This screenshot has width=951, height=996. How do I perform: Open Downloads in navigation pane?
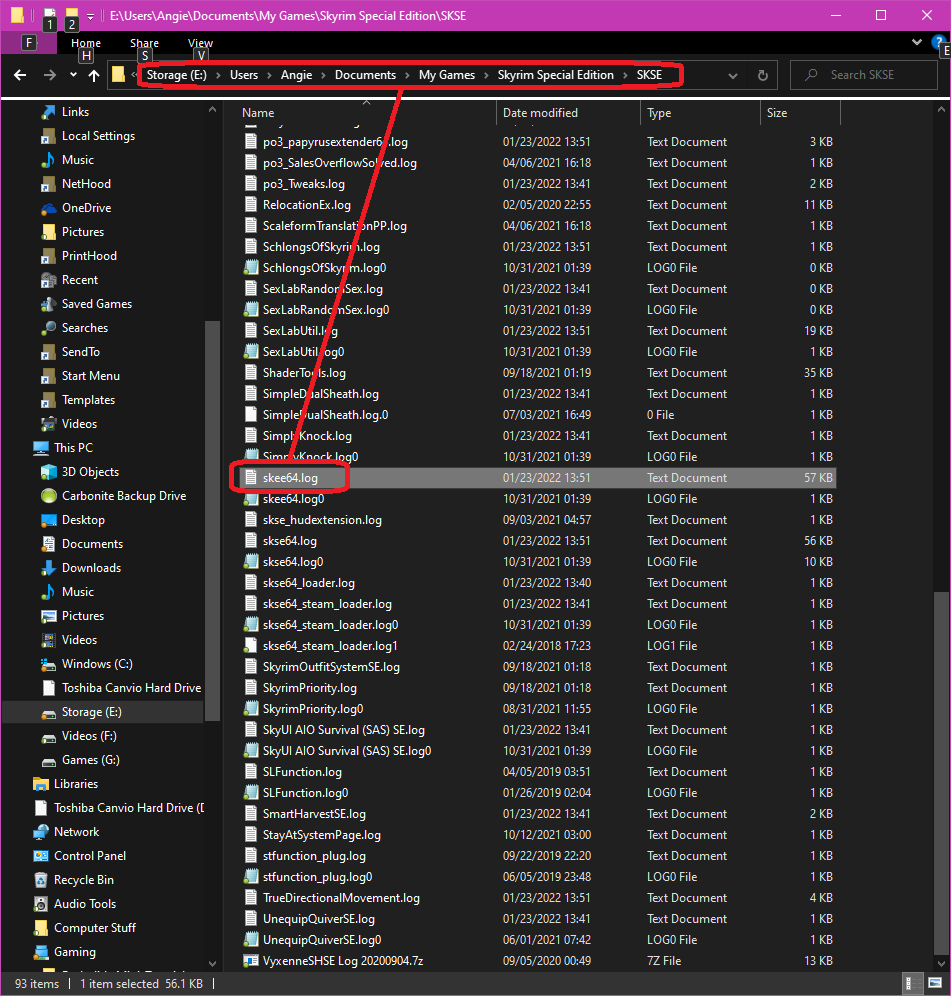point(91,568)
